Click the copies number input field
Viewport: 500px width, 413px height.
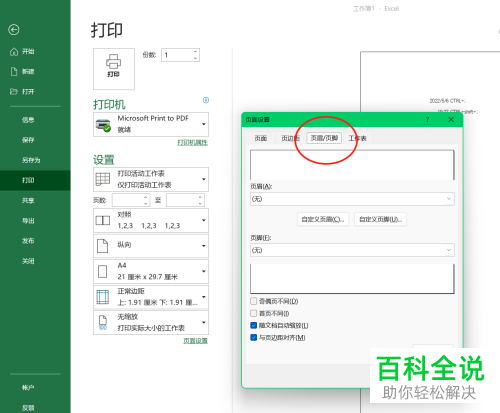[x=177, y=55]
